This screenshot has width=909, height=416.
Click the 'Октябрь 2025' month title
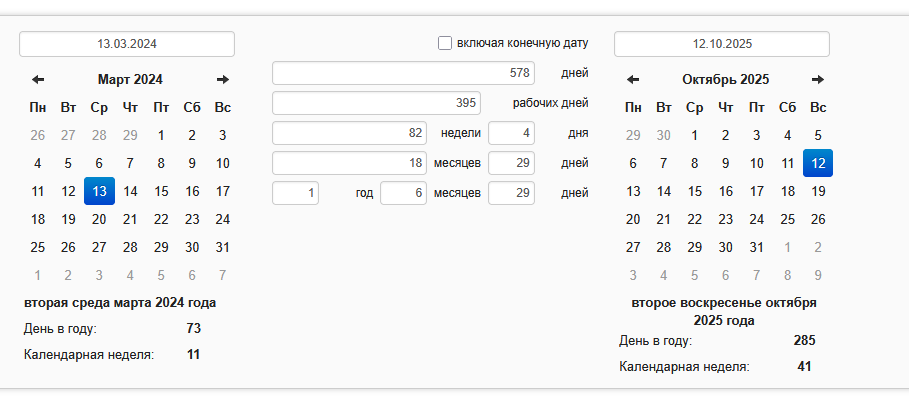tap(725, 79)
